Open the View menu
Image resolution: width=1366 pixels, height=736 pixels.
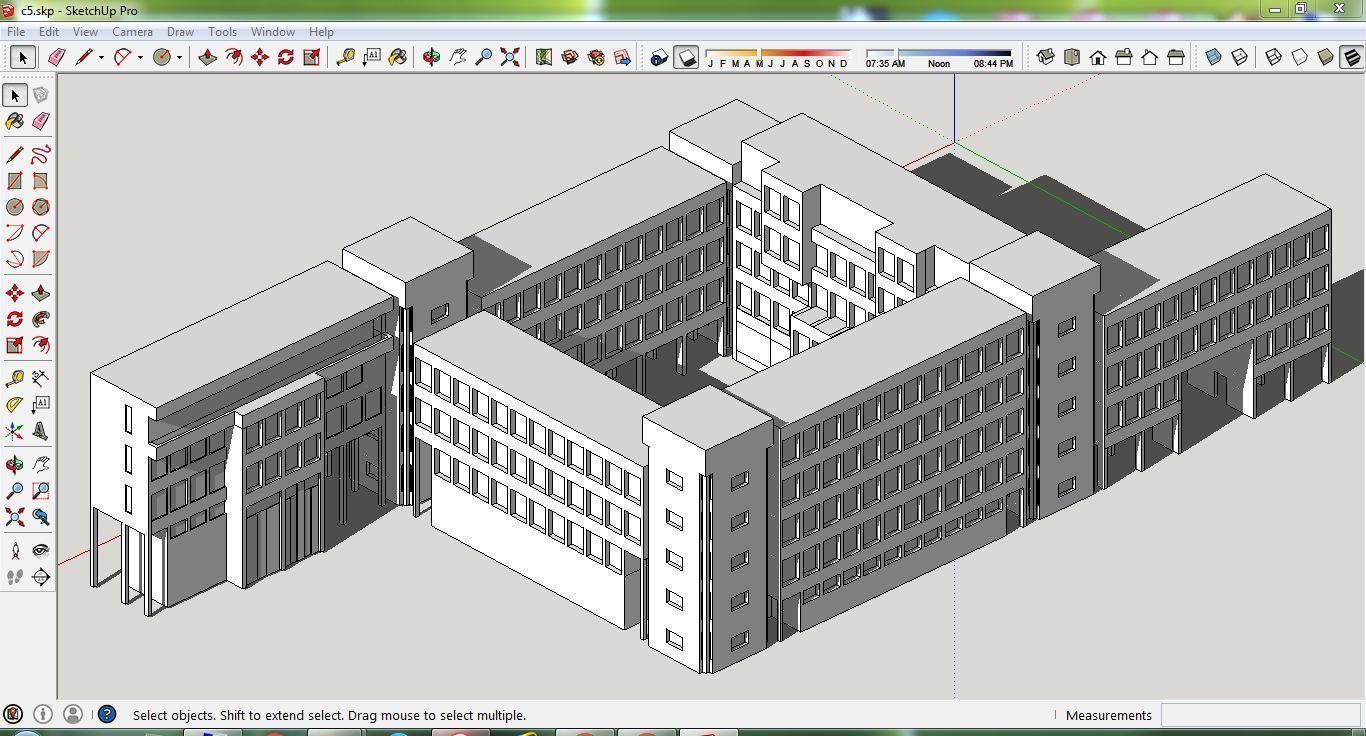85,32
